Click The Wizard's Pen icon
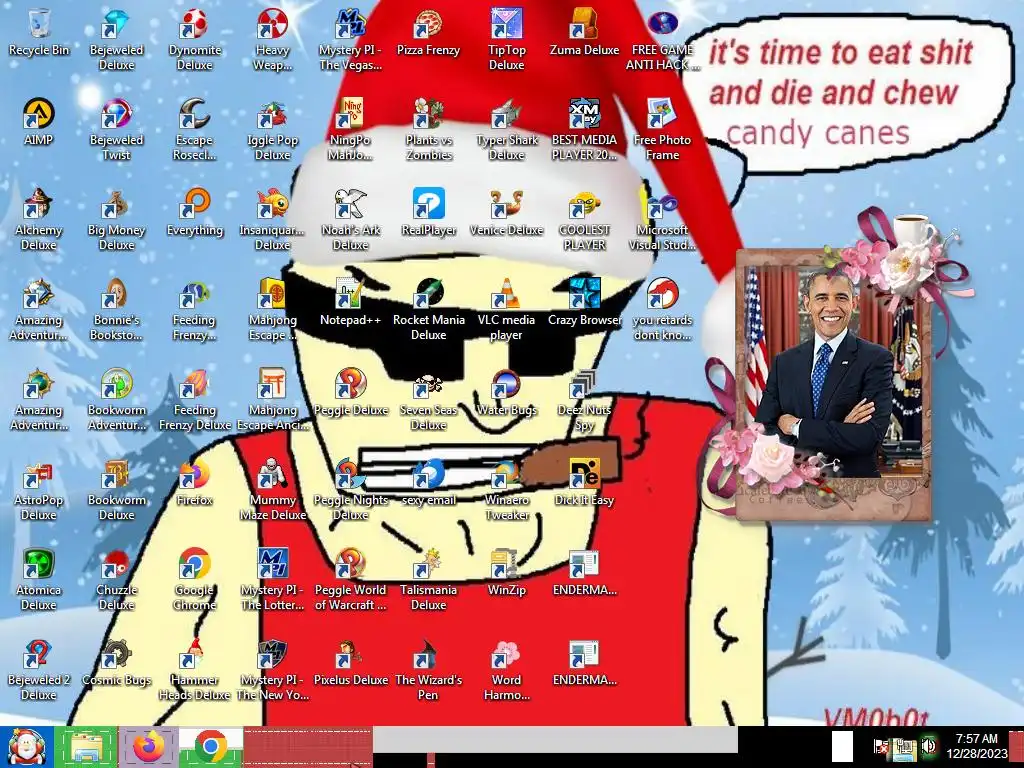The width and height of the screenshot is (1024, 768). (428, 669)
